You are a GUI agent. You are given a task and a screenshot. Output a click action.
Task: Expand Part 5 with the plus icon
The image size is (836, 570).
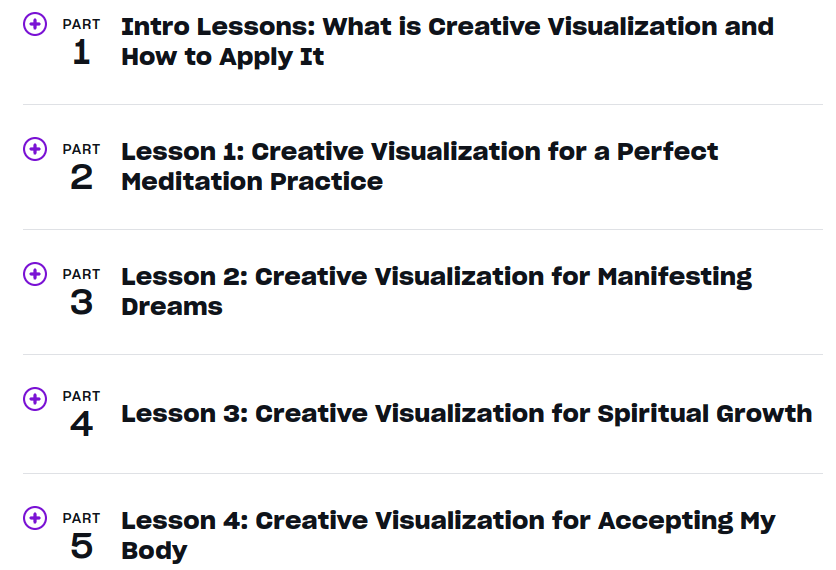[35, 518]
